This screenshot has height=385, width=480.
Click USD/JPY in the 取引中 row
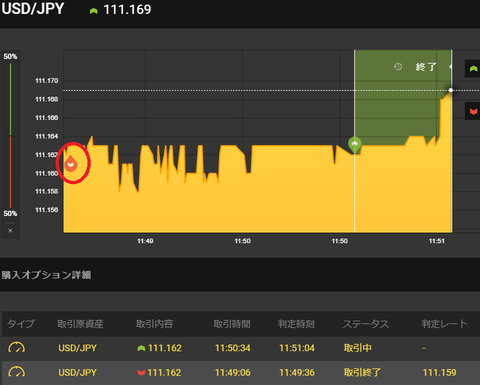tap(77, 348)
